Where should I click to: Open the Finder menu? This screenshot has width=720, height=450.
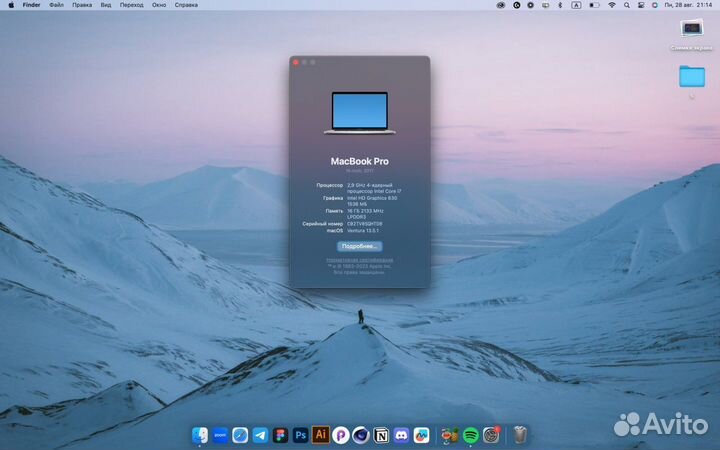pyautogui.click(x=32, y=5)
